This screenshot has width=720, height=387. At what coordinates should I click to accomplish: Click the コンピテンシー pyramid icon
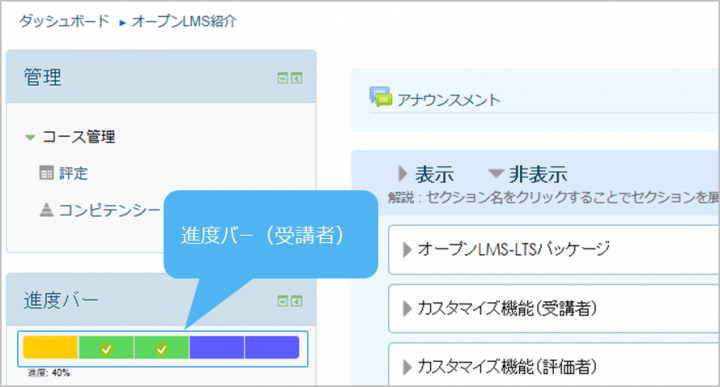tap(46, 210)
